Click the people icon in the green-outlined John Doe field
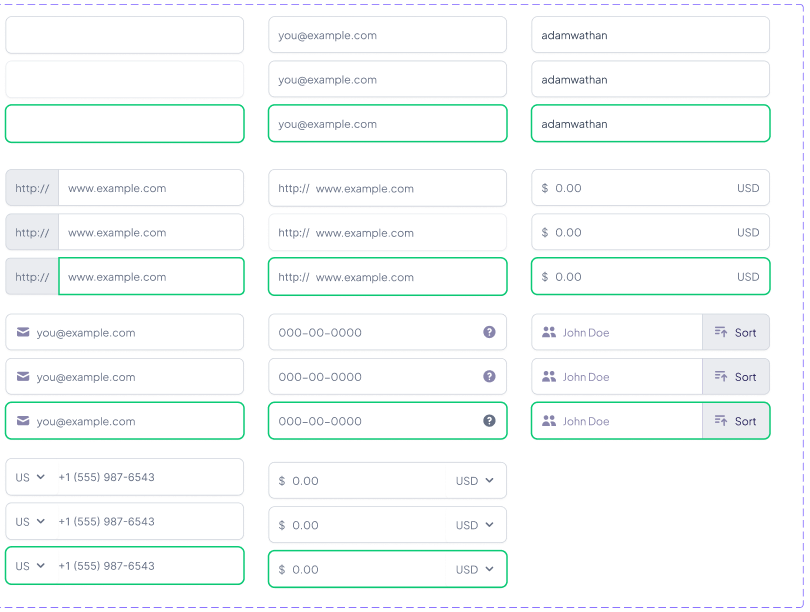This screenshot has height=612, width=810. coord(549,421)
